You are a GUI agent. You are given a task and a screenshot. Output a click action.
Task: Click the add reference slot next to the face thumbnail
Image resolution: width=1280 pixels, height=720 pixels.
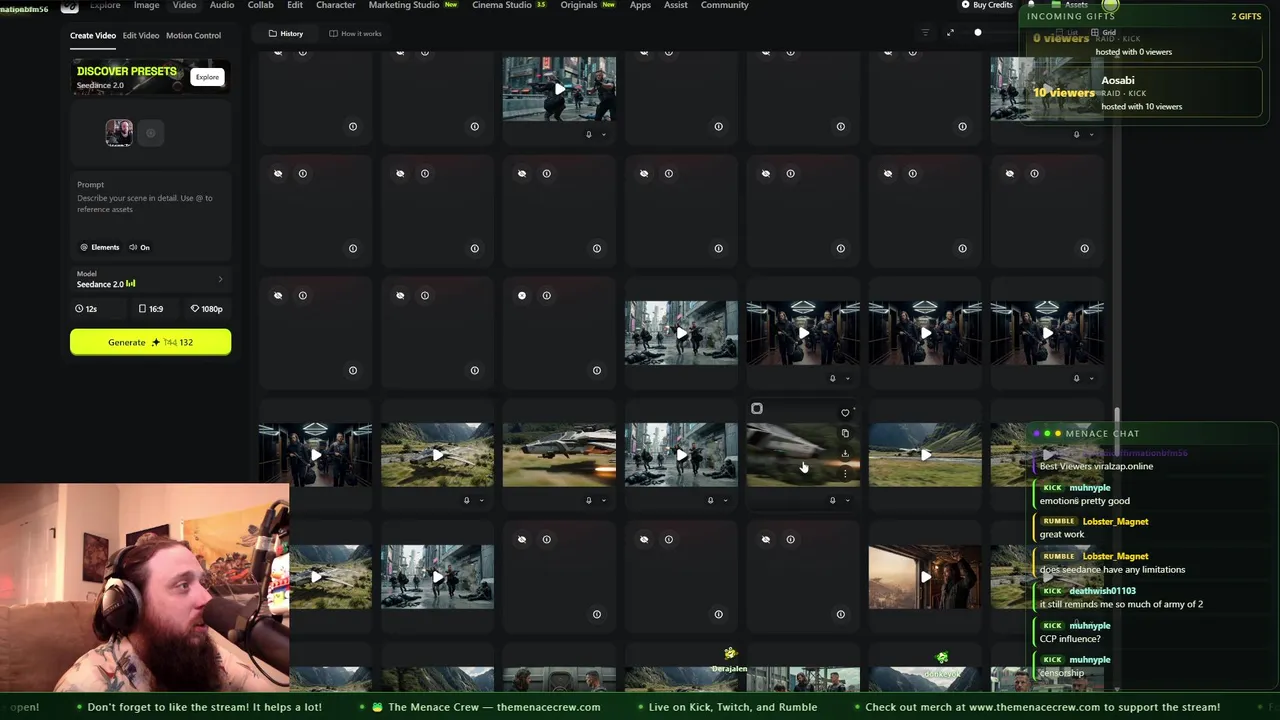tap(151, 133)
